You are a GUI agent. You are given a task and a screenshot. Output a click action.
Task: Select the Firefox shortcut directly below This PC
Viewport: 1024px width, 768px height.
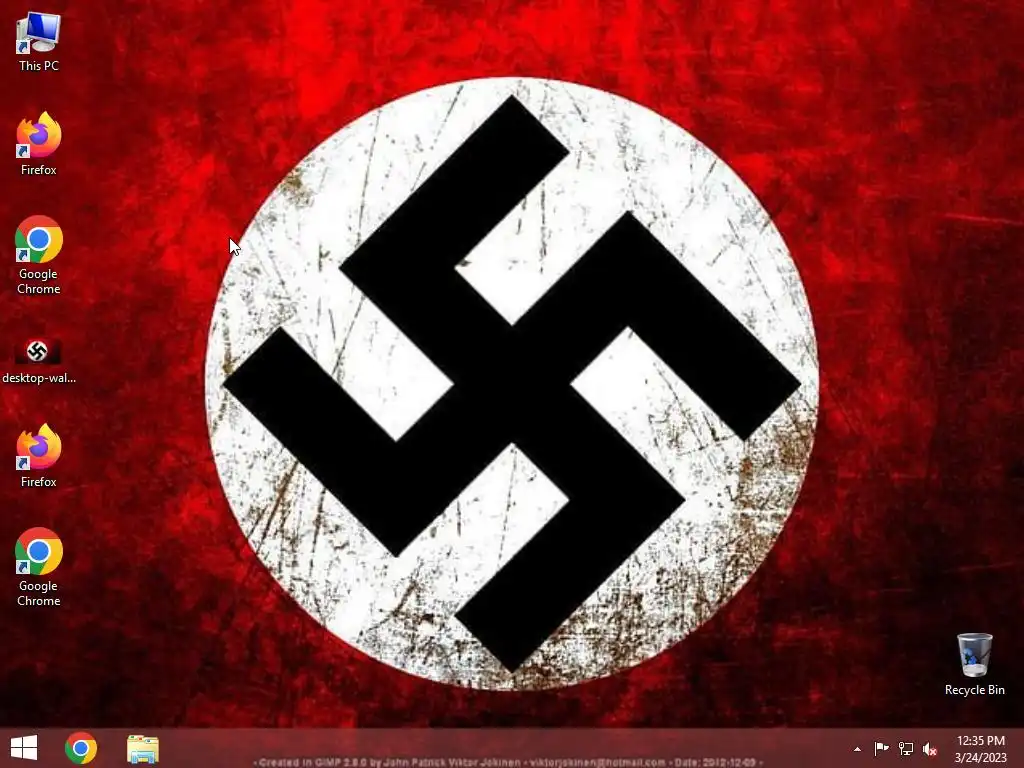click(x=39, y=144)
